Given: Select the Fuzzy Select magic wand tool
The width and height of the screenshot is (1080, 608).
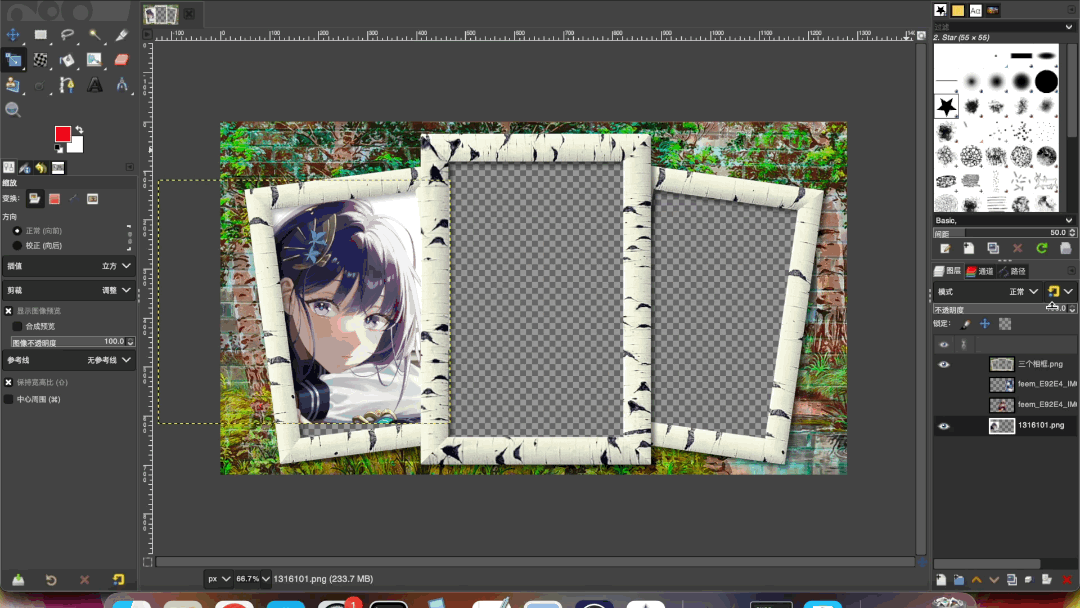Looking at the screenshot, I should click(x=94, y=34).
